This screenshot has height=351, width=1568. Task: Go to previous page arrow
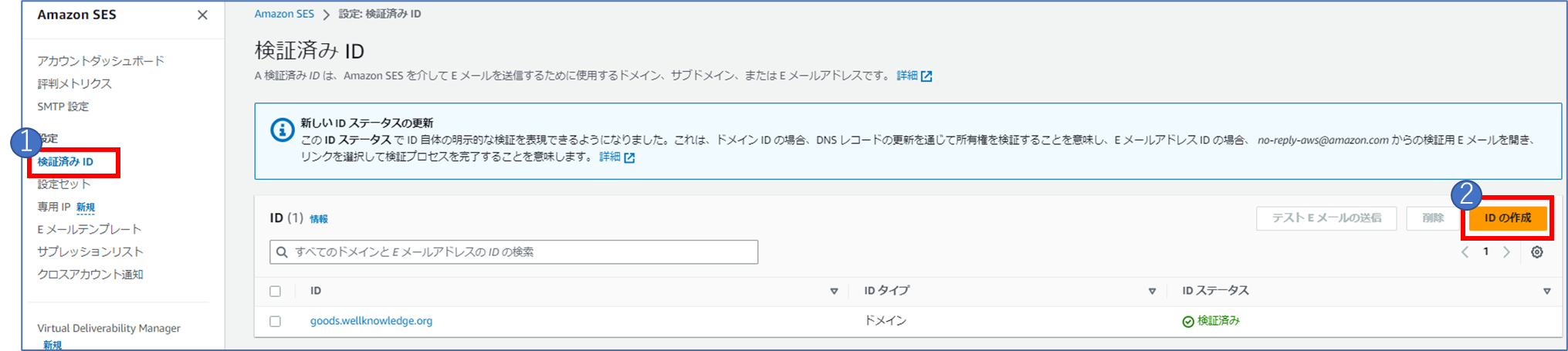click(x=1465, y=252)
